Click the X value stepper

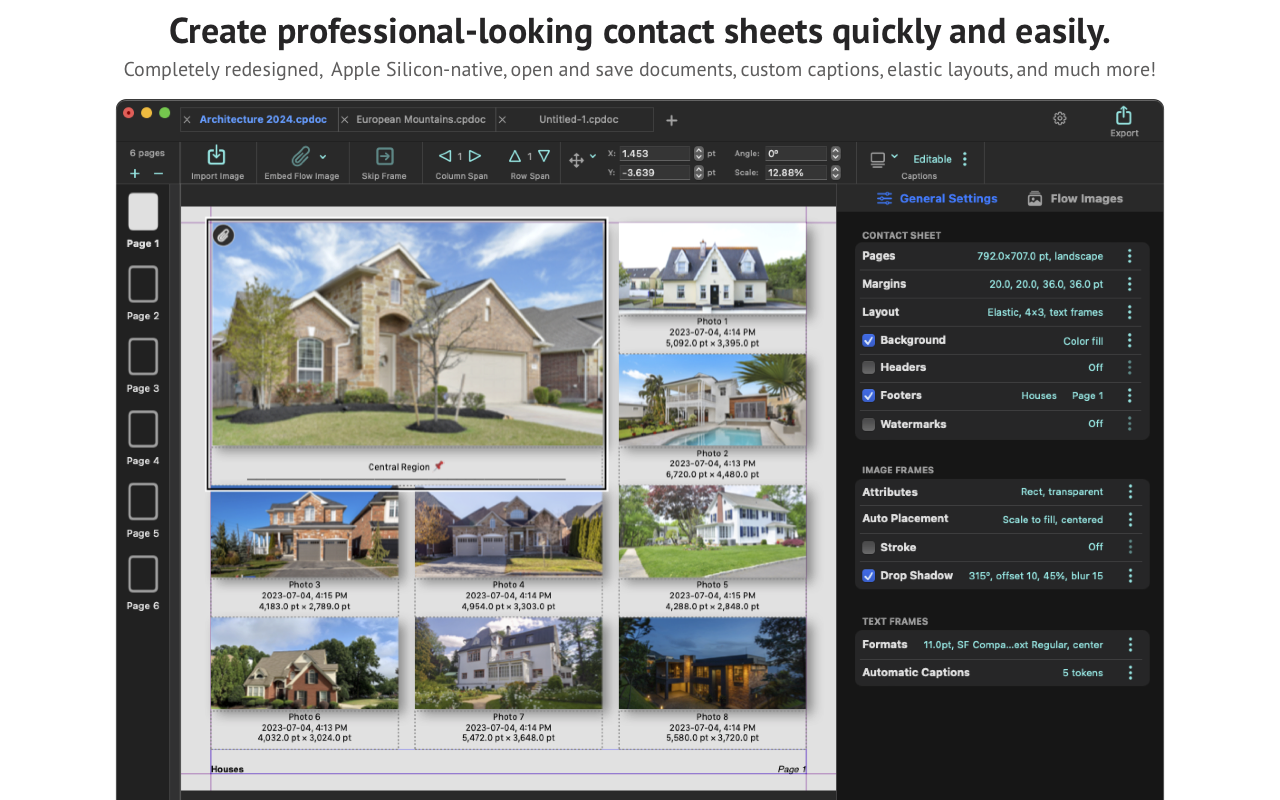[698, 154]
